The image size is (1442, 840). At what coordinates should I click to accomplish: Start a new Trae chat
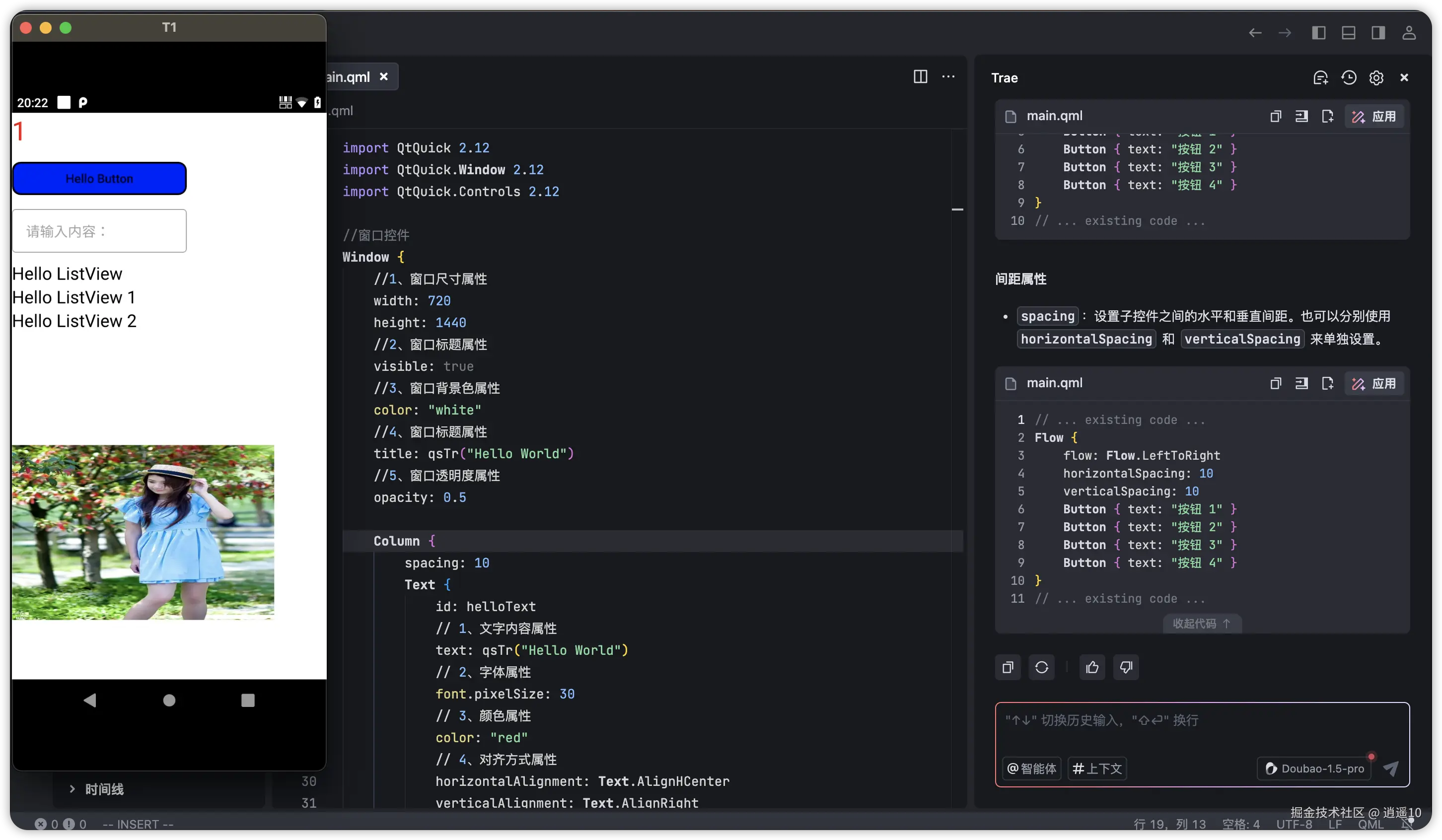[1320, 77]
